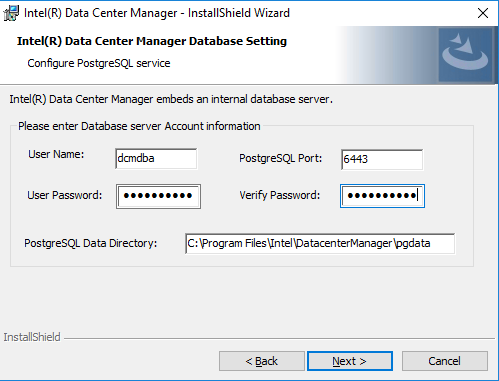Viewport: 499px width, 381px height.
Task: Click the InstallShield logo graphic in banner
Action: (465, 55)
